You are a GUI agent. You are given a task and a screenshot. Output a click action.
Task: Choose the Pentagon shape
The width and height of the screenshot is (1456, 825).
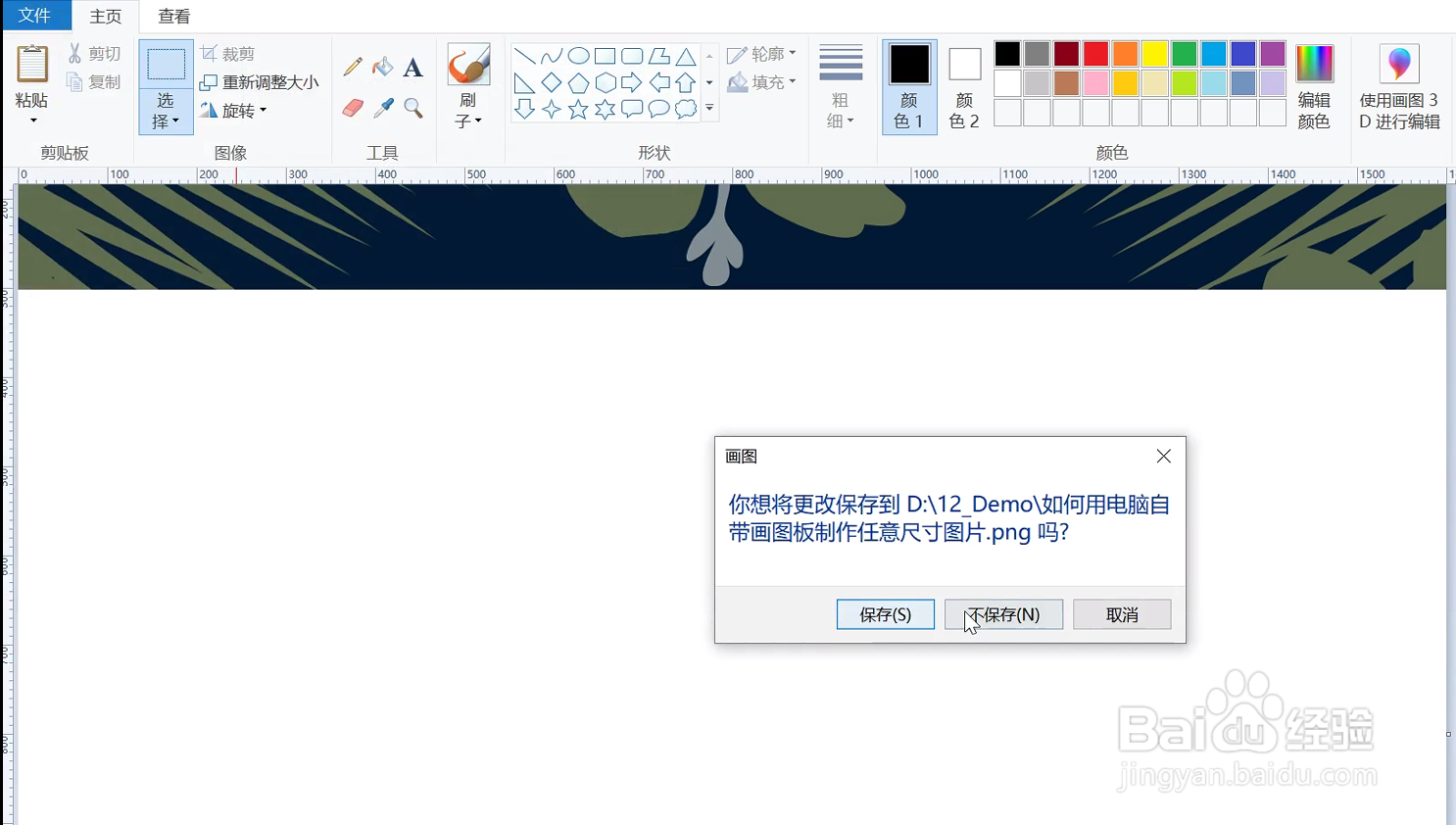578,82
